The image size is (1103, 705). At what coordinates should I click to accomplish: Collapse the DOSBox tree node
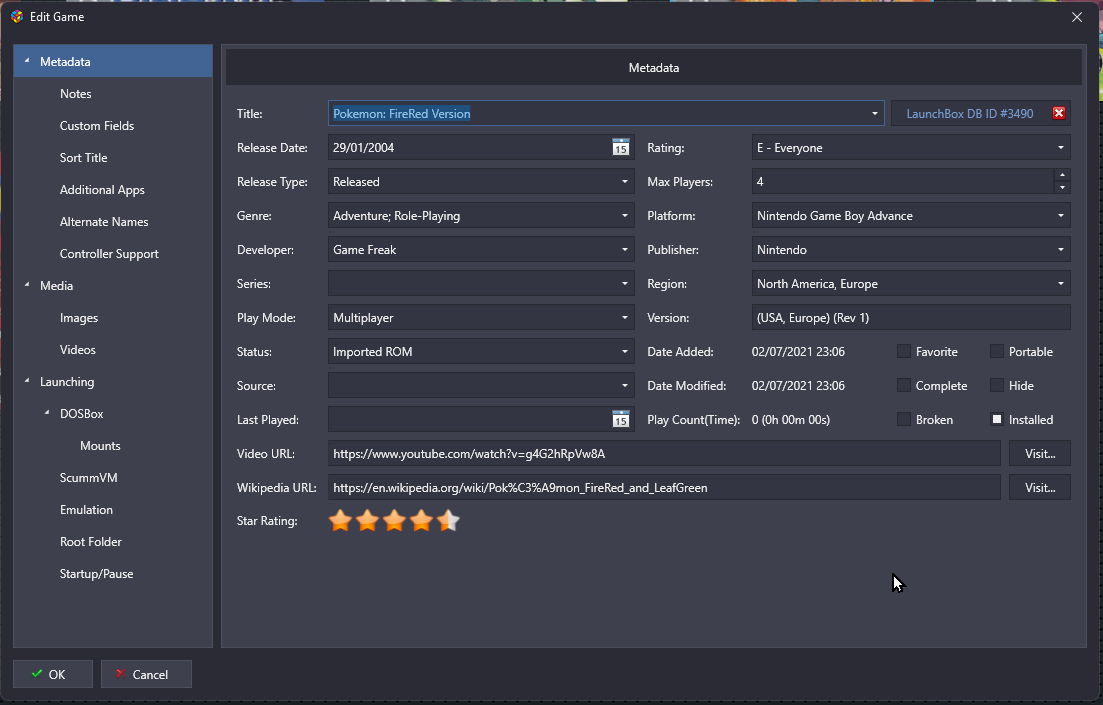coord(47,413)
